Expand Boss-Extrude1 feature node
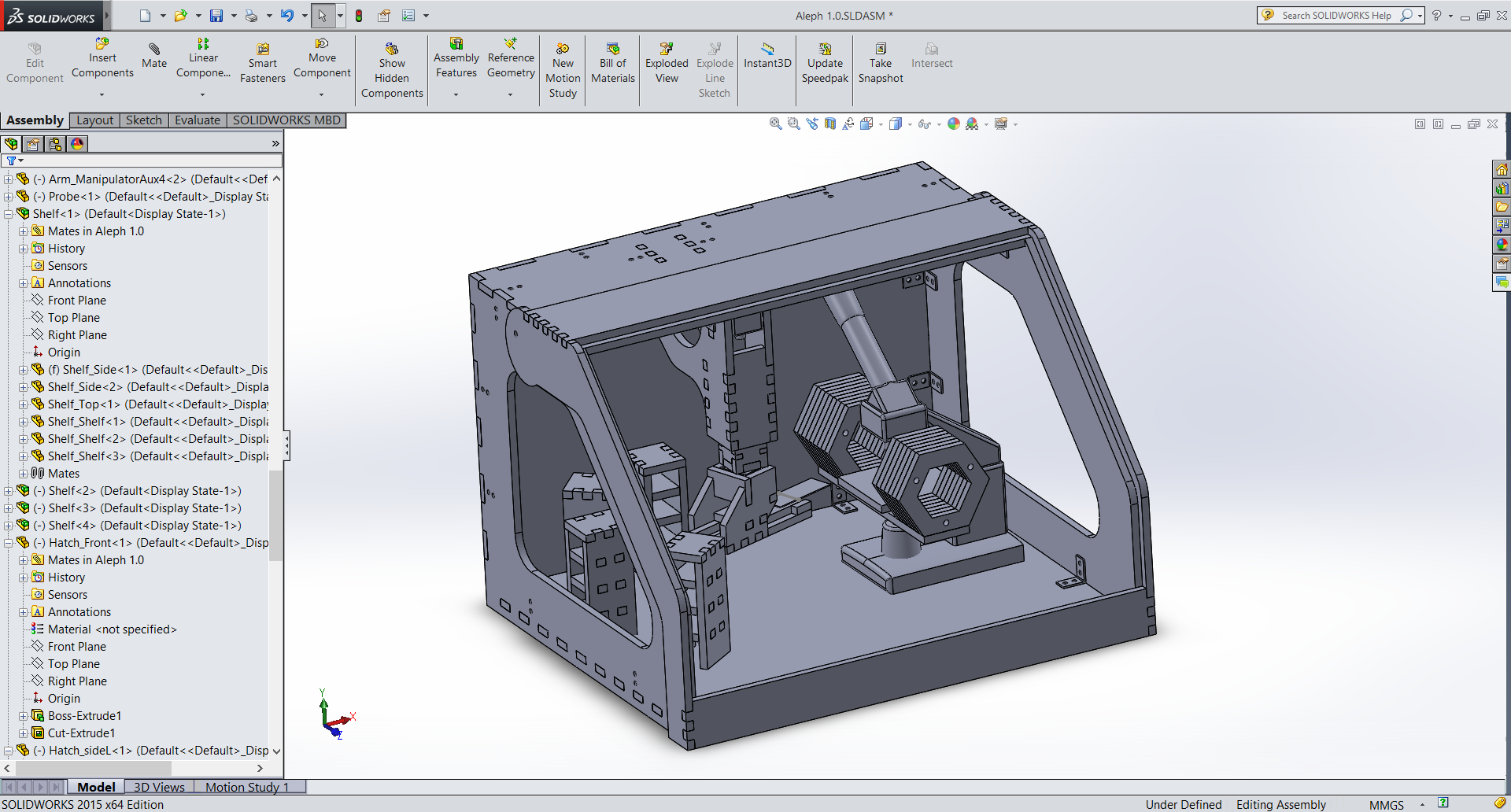 [x=24, y=716]
